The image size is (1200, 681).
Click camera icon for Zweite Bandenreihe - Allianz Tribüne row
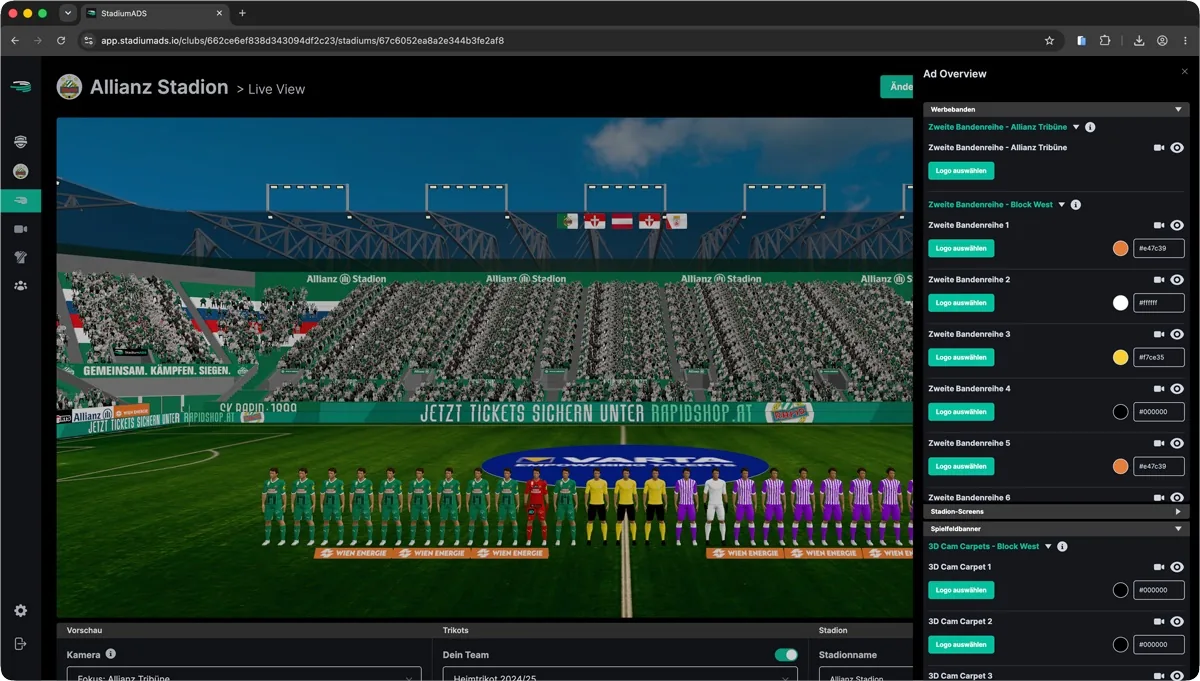1159,148
